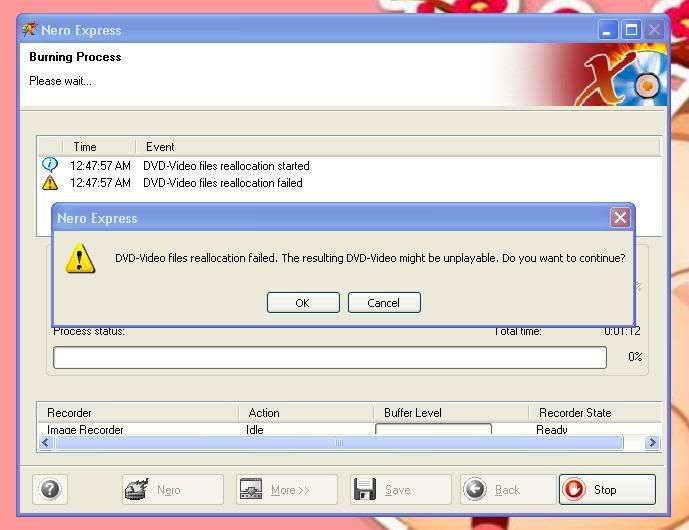
Task: Select the Image Recorder row
Action: pos(86,429)
